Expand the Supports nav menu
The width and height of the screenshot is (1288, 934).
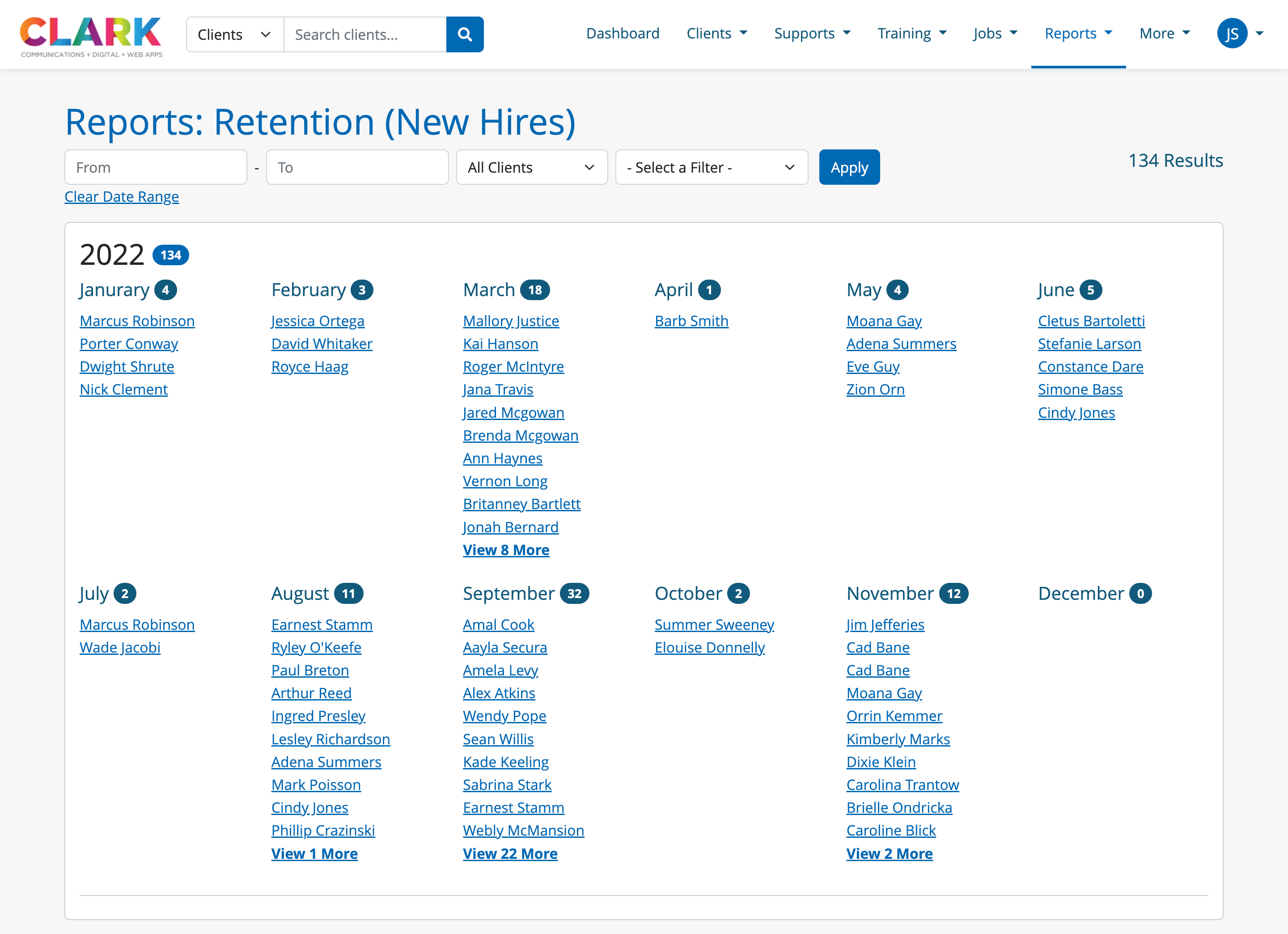pos(812,34)
